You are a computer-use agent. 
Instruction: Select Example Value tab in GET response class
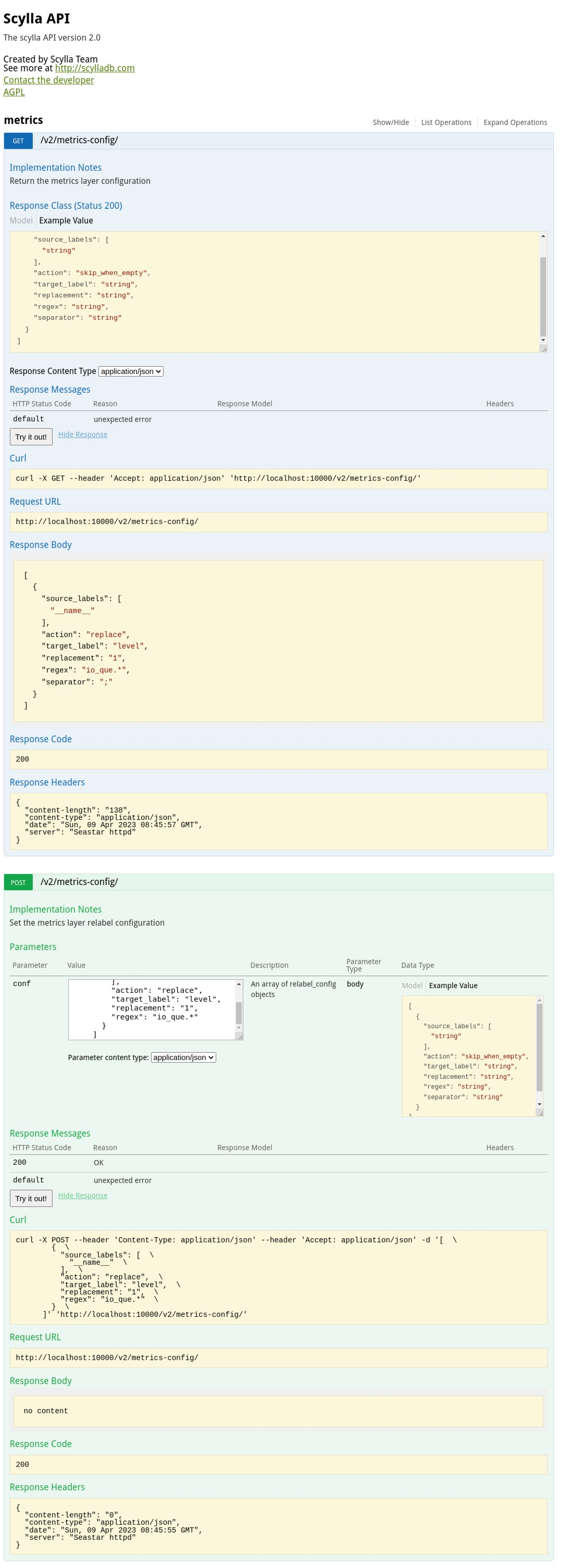click(66, 220)
